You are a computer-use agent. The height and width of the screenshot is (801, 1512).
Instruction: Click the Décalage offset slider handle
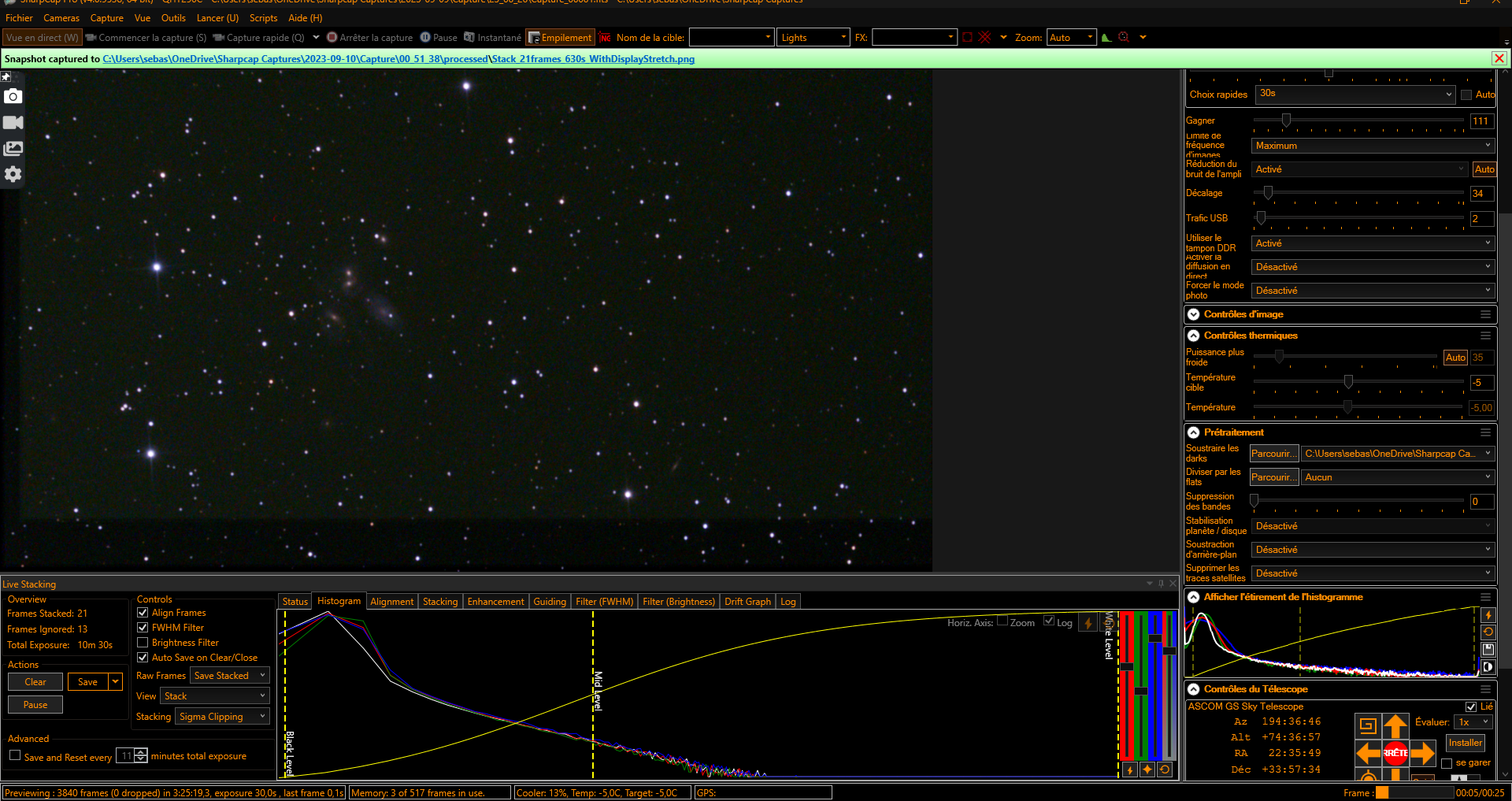coord(1268,192)
